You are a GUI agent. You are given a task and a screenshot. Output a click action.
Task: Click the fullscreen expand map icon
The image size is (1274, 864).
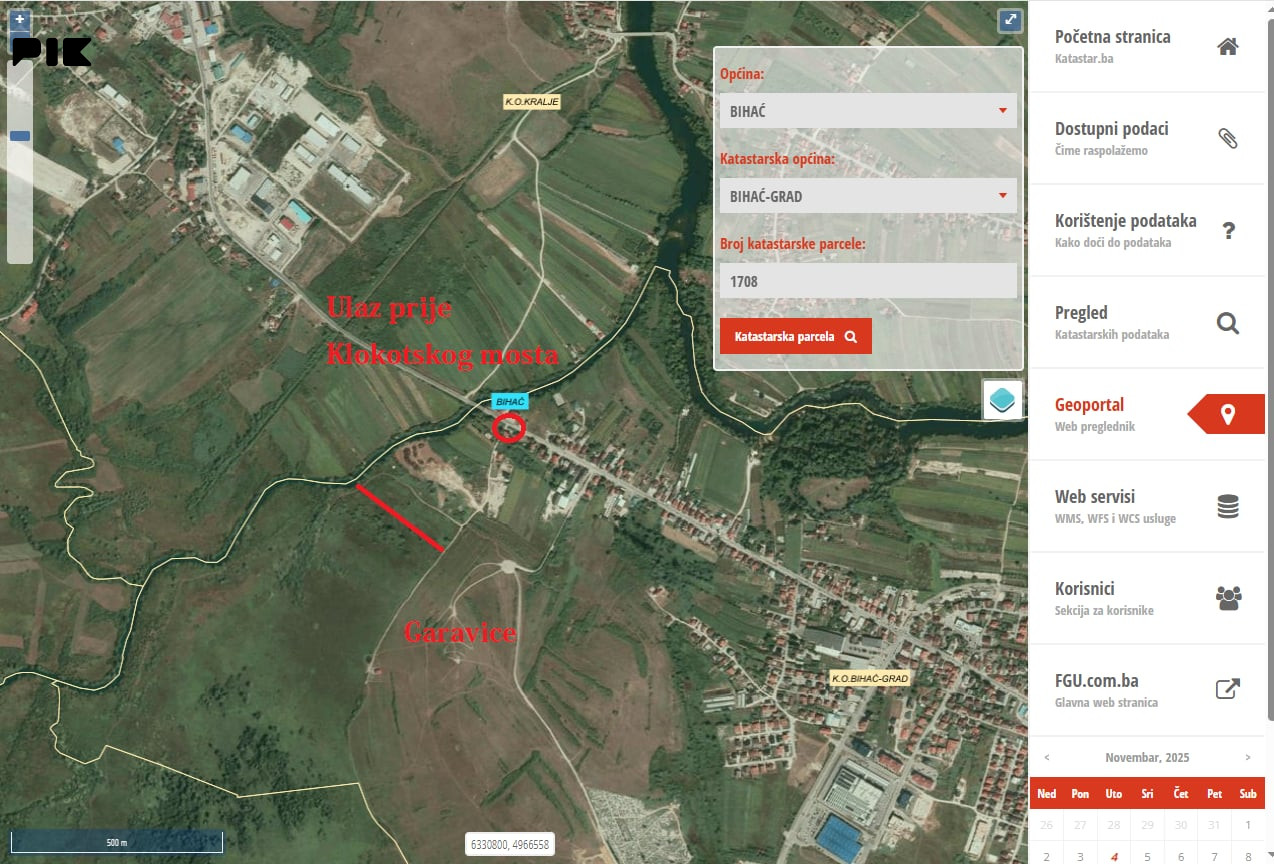[x=1010, y=21]
